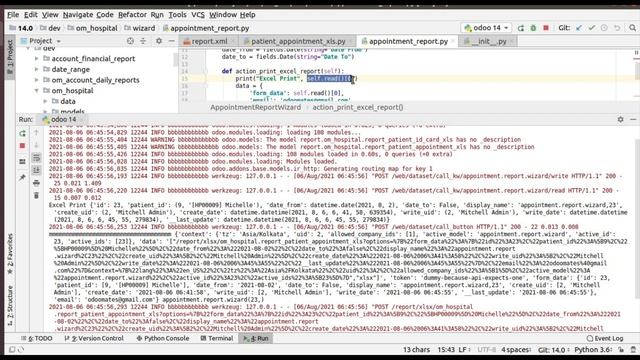Open the Event Log
The height and width of the screenshot is (360, 640).
[x=604, y=338]
